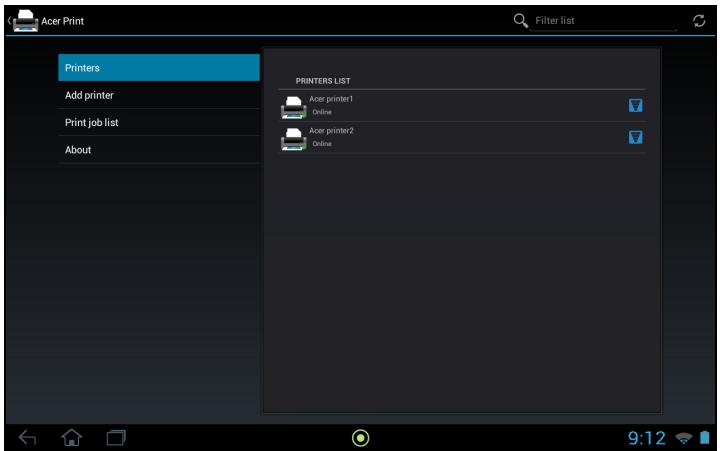Click the PRINTERS LIST header
This screenshot has height=451, width=720.
(x=323, y=81)
